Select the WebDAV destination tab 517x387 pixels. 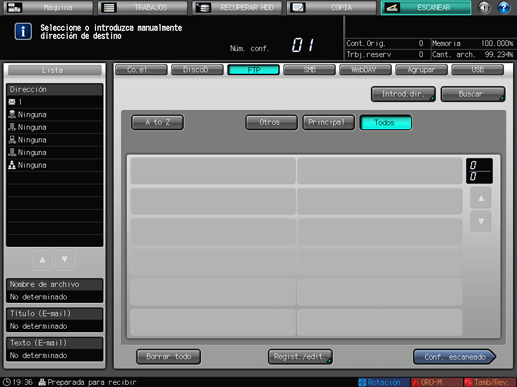click(x=365, y=70)
